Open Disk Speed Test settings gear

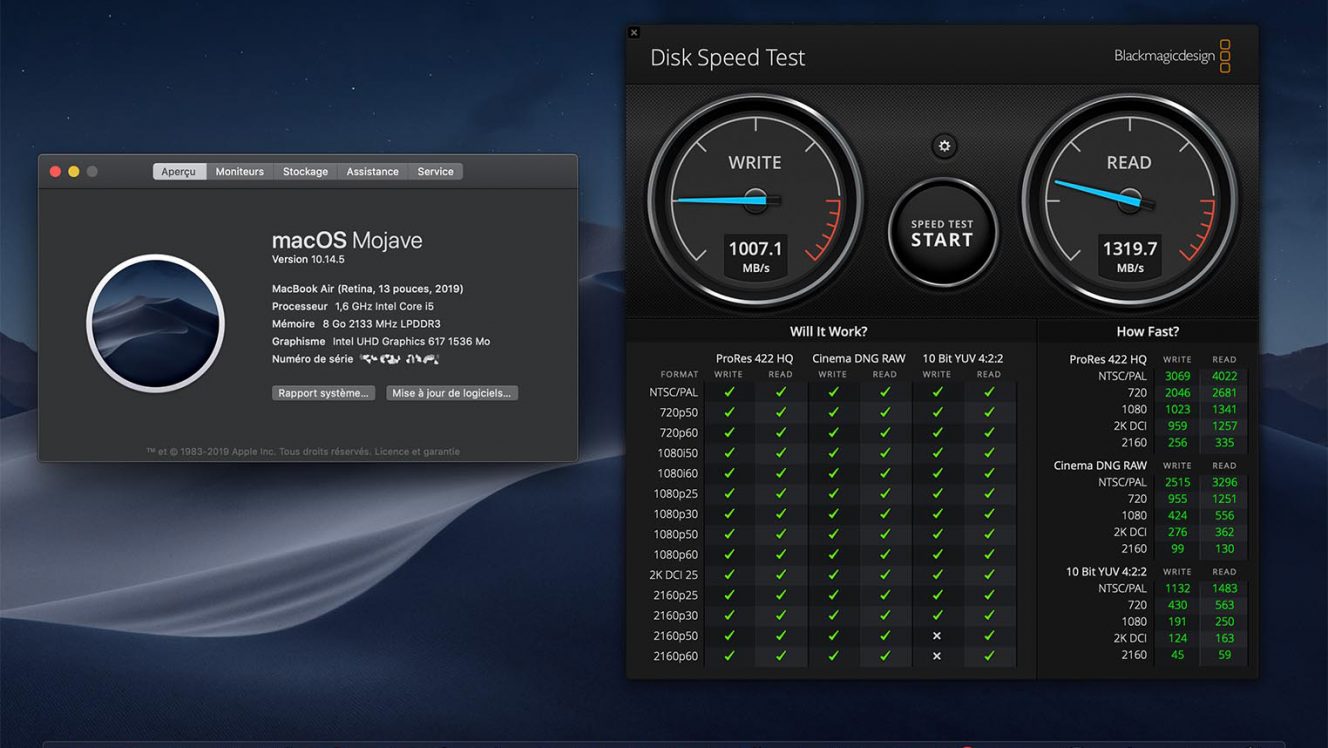click(x=944, y=147)
